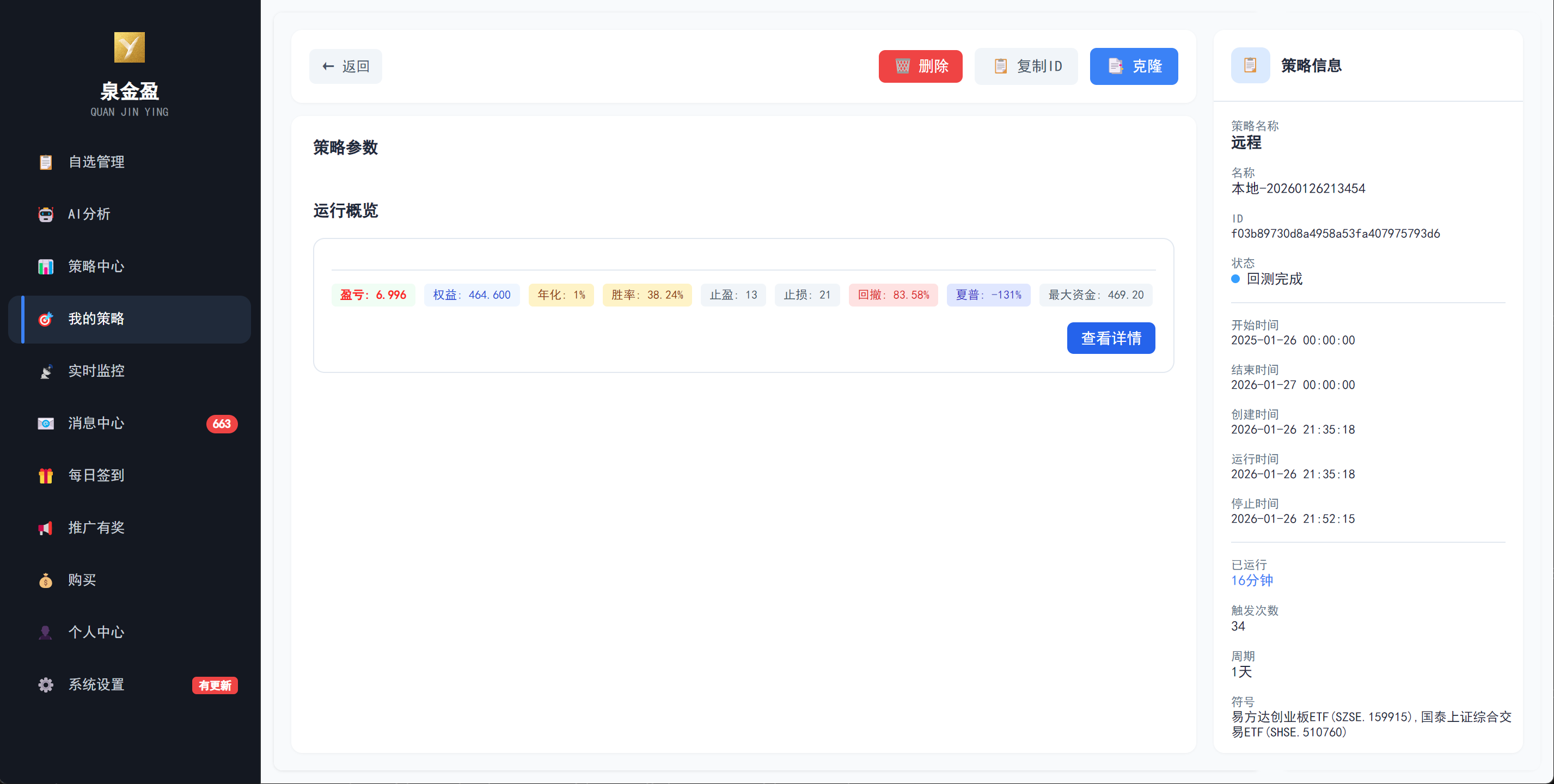Click the money bag icon for 购买

[46, 580]
